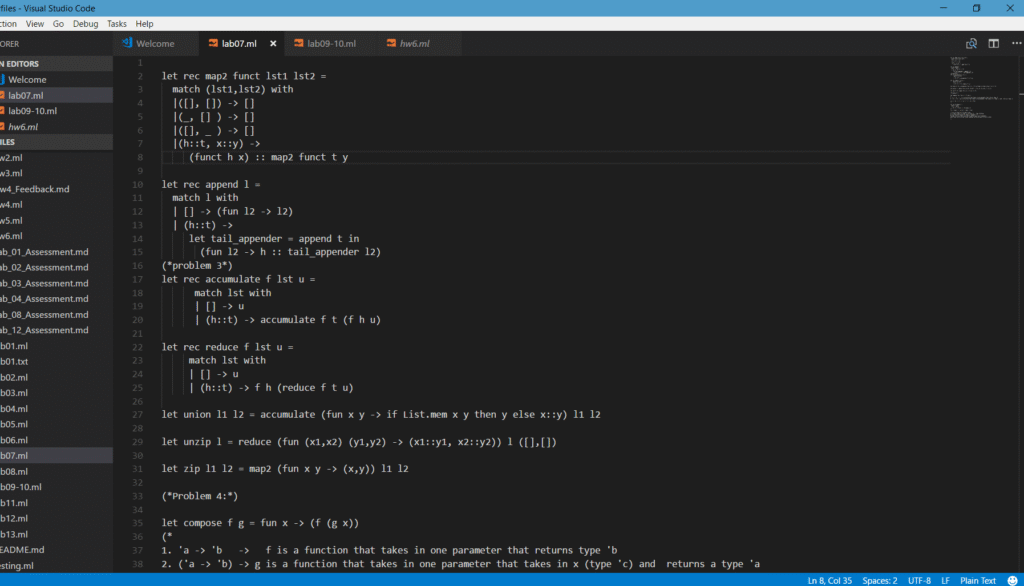Open lab05.ml in the file tree
1024x586 pixels.
pyautogui.click(x=56, y=424)
